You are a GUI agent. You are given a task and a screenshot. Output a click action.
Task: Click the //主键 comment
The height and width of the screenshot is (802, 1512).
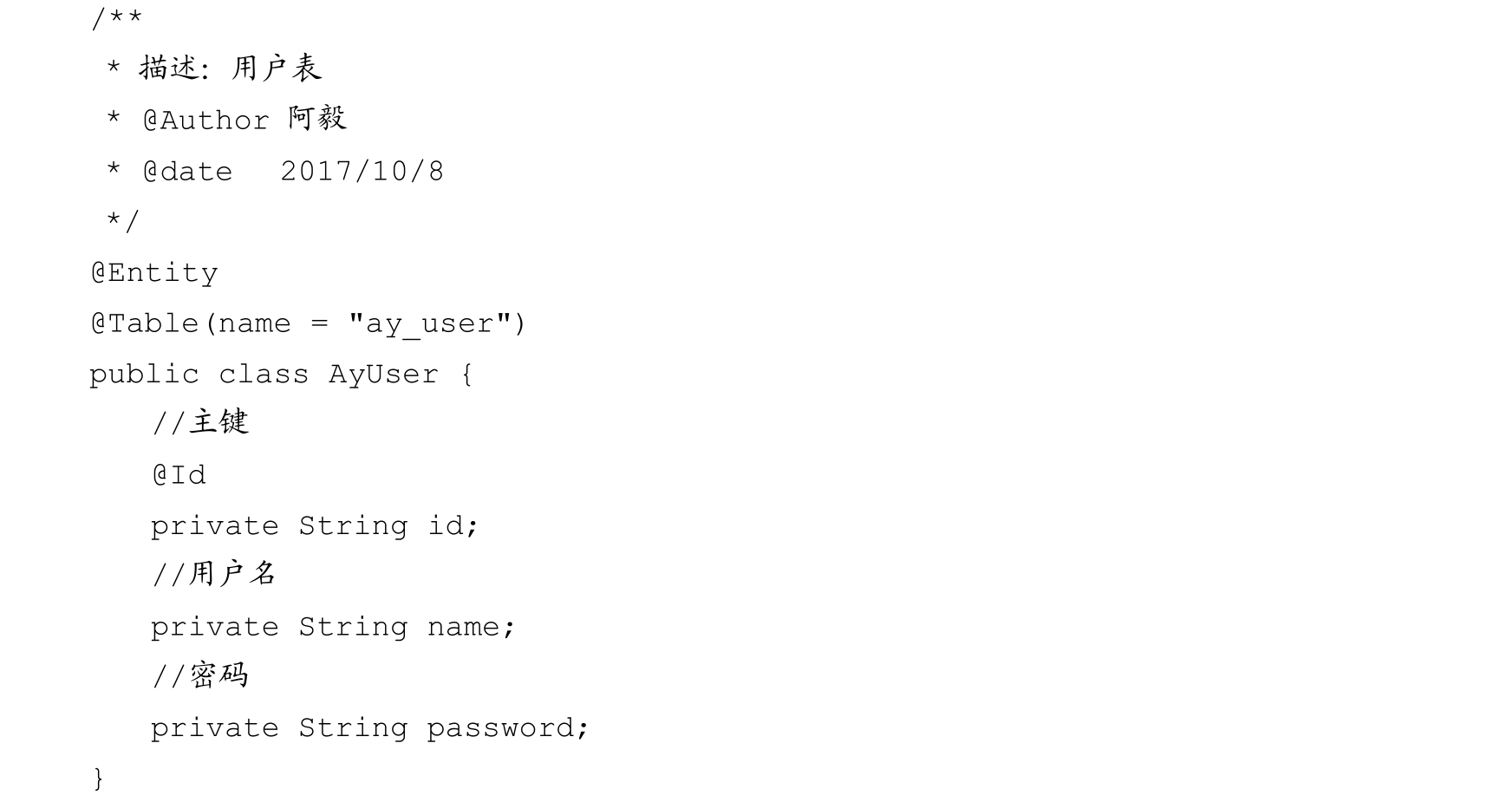tap(200, 423)
